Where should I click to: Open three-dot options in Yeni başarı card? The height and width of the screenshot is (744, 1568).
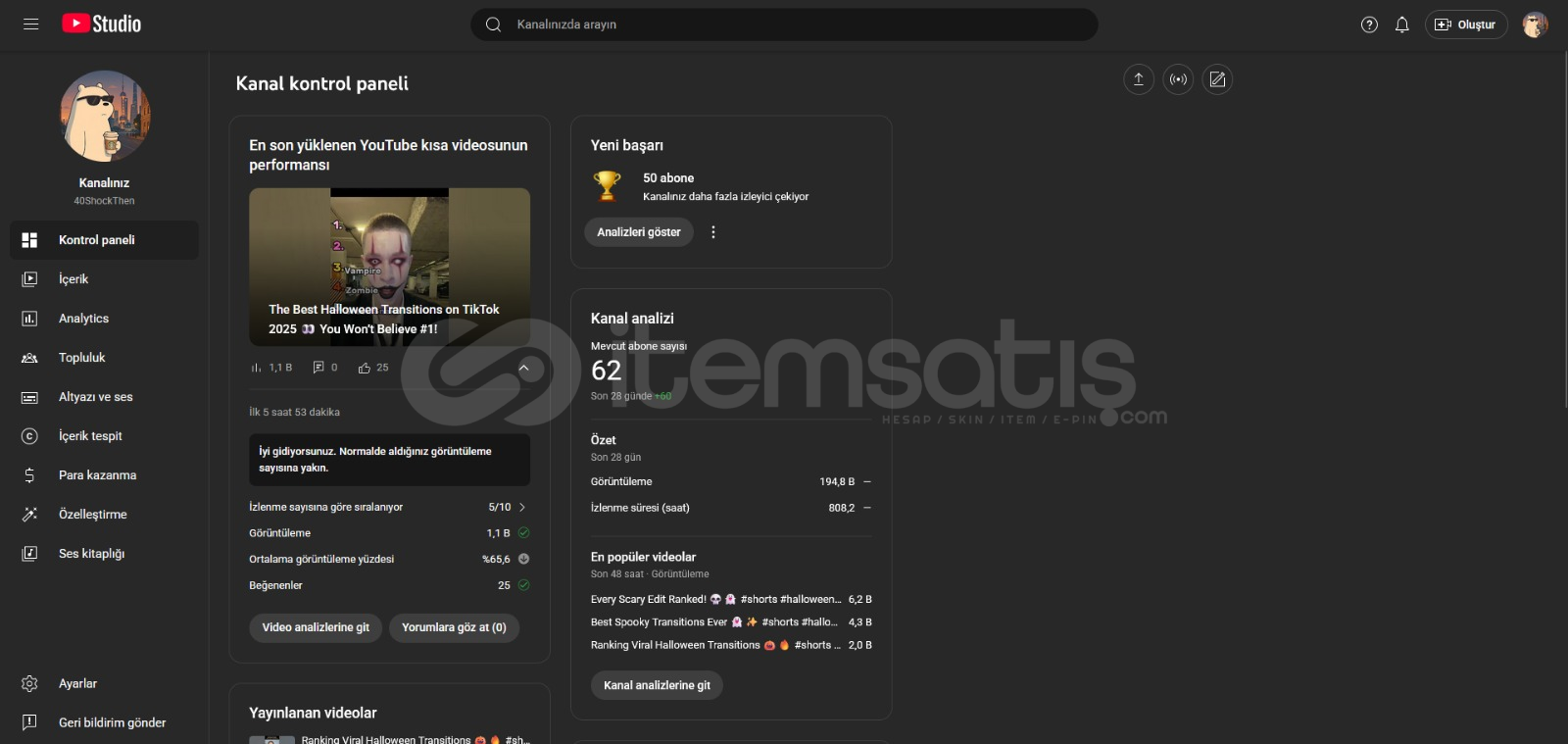pyautogui.click(x=713, y=232)
